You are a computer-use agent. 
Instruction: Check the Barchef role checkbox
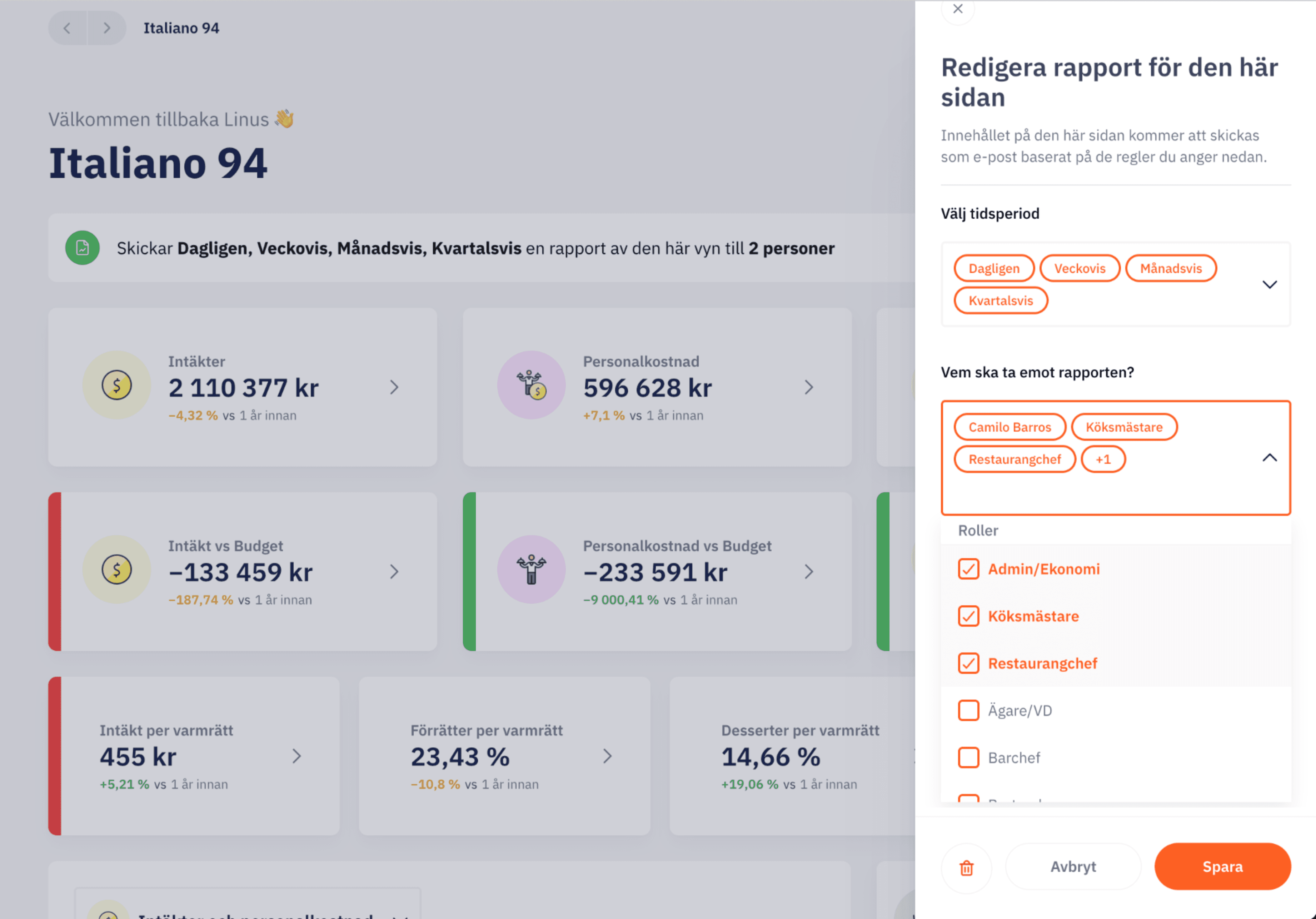click(969, 757)
